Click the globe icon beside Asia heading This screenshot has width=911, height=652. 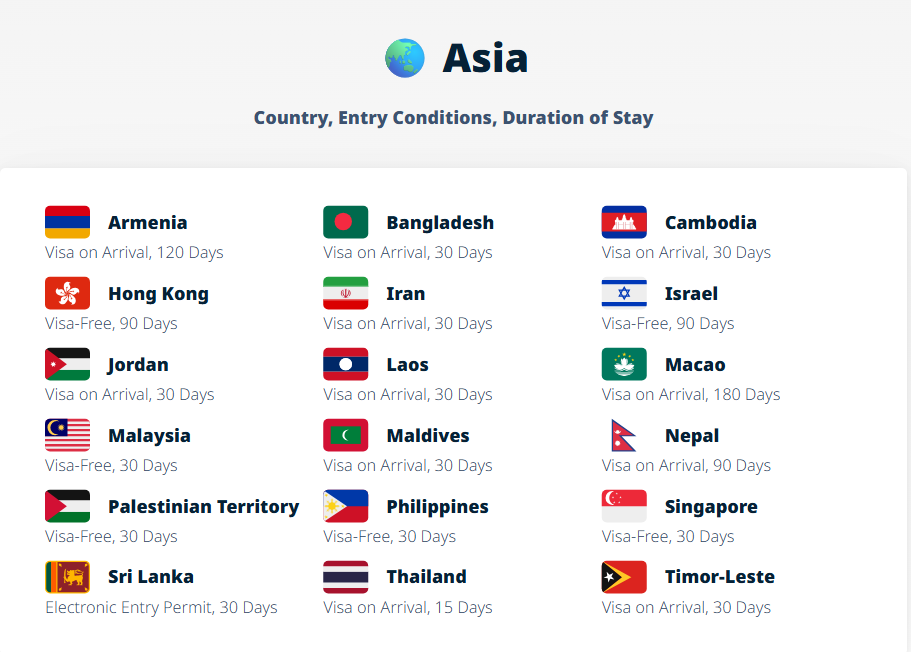point(405,58)
